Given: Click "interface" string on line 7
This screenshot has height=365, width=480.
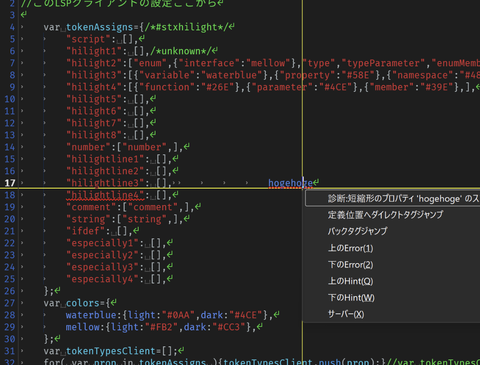Looking at the screenshot, I should (209, 63).
